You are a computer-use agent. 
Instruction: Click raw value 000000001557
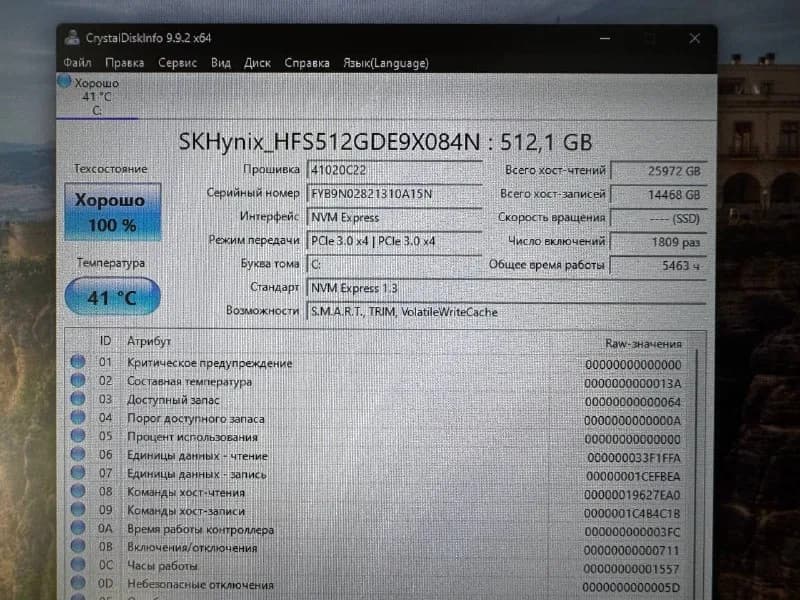click(x=632, y=569)
